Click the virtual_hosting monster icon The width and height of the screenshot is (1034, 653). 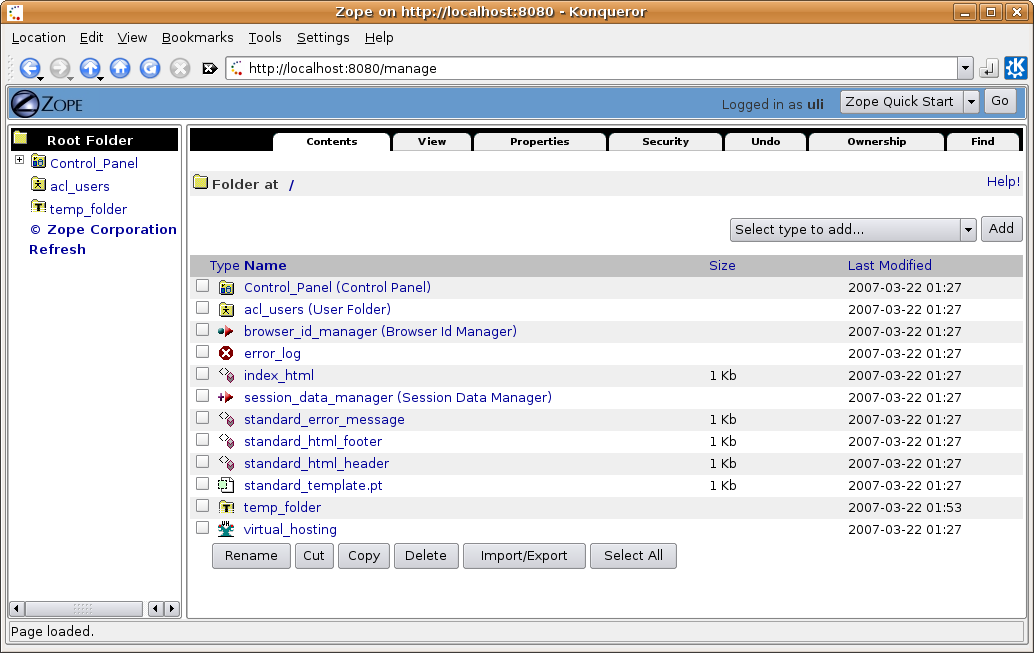coord(226,529)
